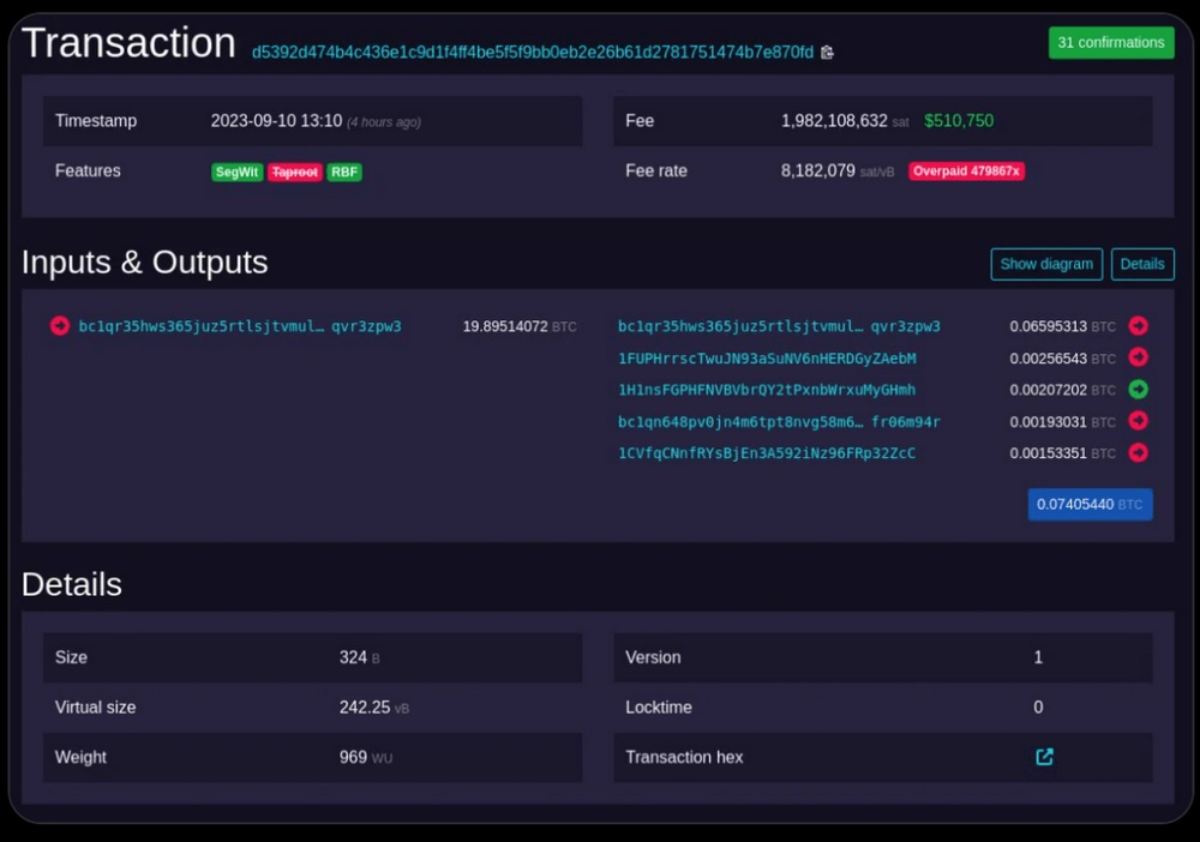
Task: Click the red arrow beside the input address
Action: coord(60,326)
